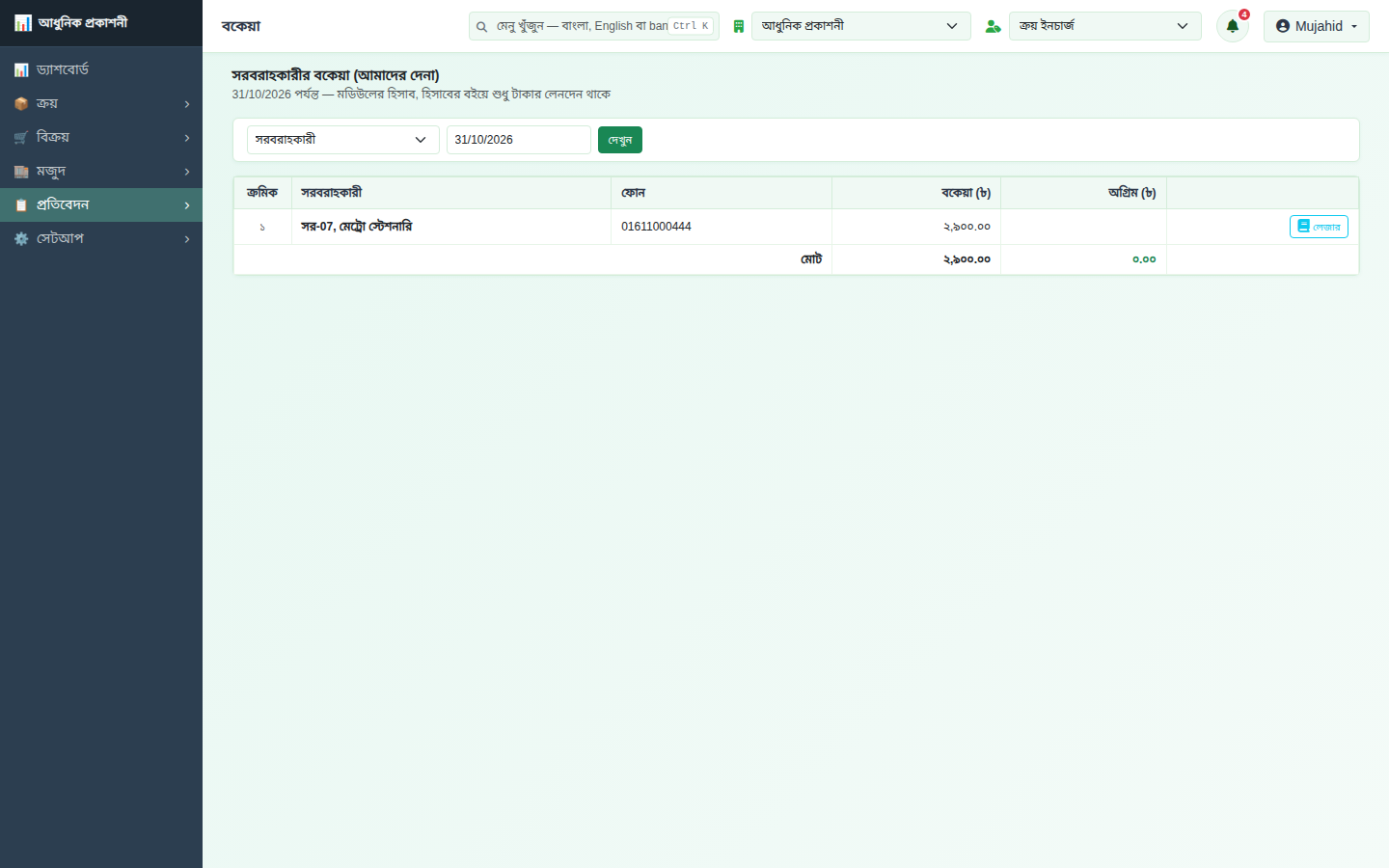Open the সরবরাহকারী filter dropdown

click(x=343, y=140)
